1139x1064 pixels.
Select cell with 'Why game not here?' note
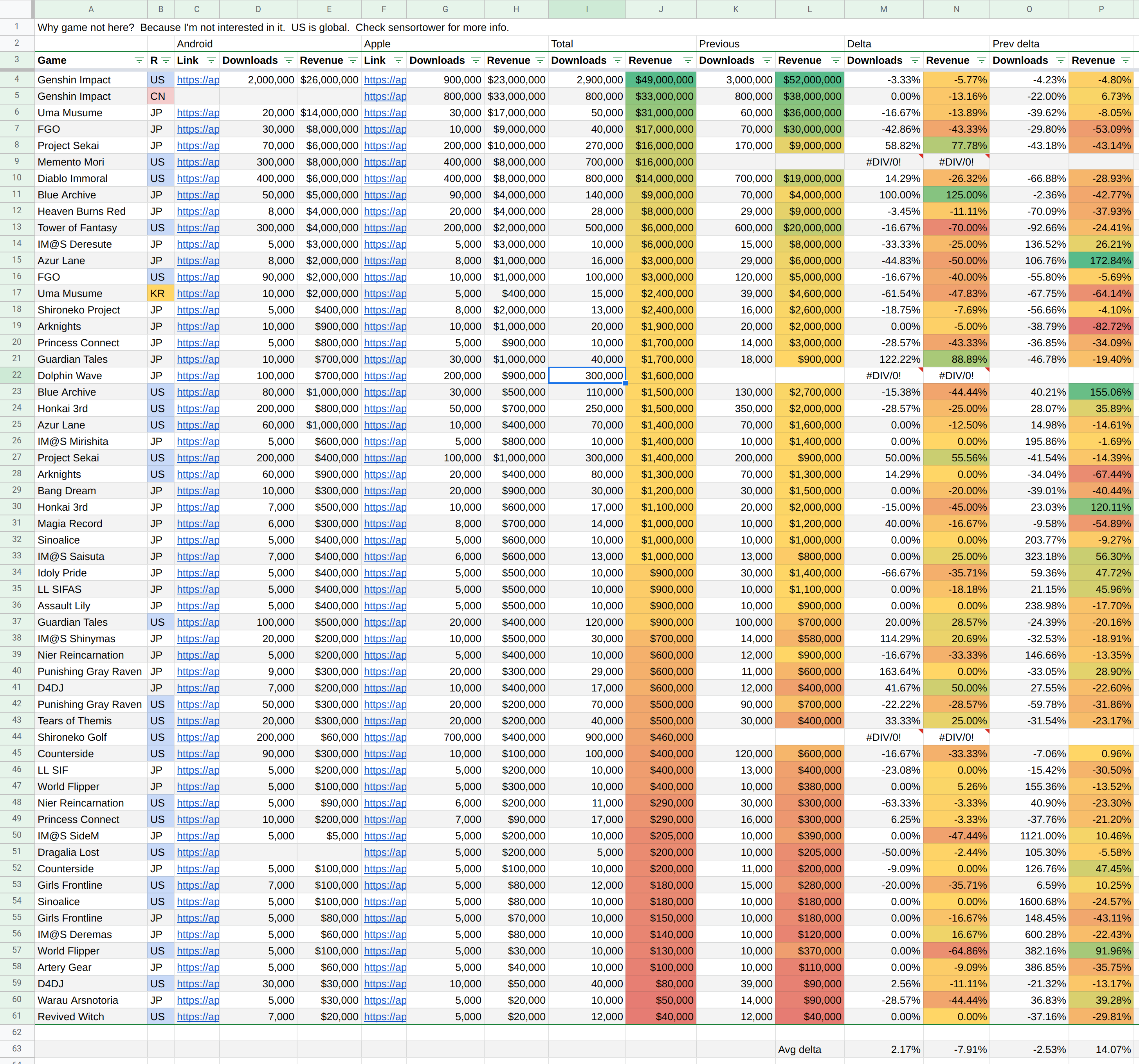pyautogui.click(x=273, y=27)
